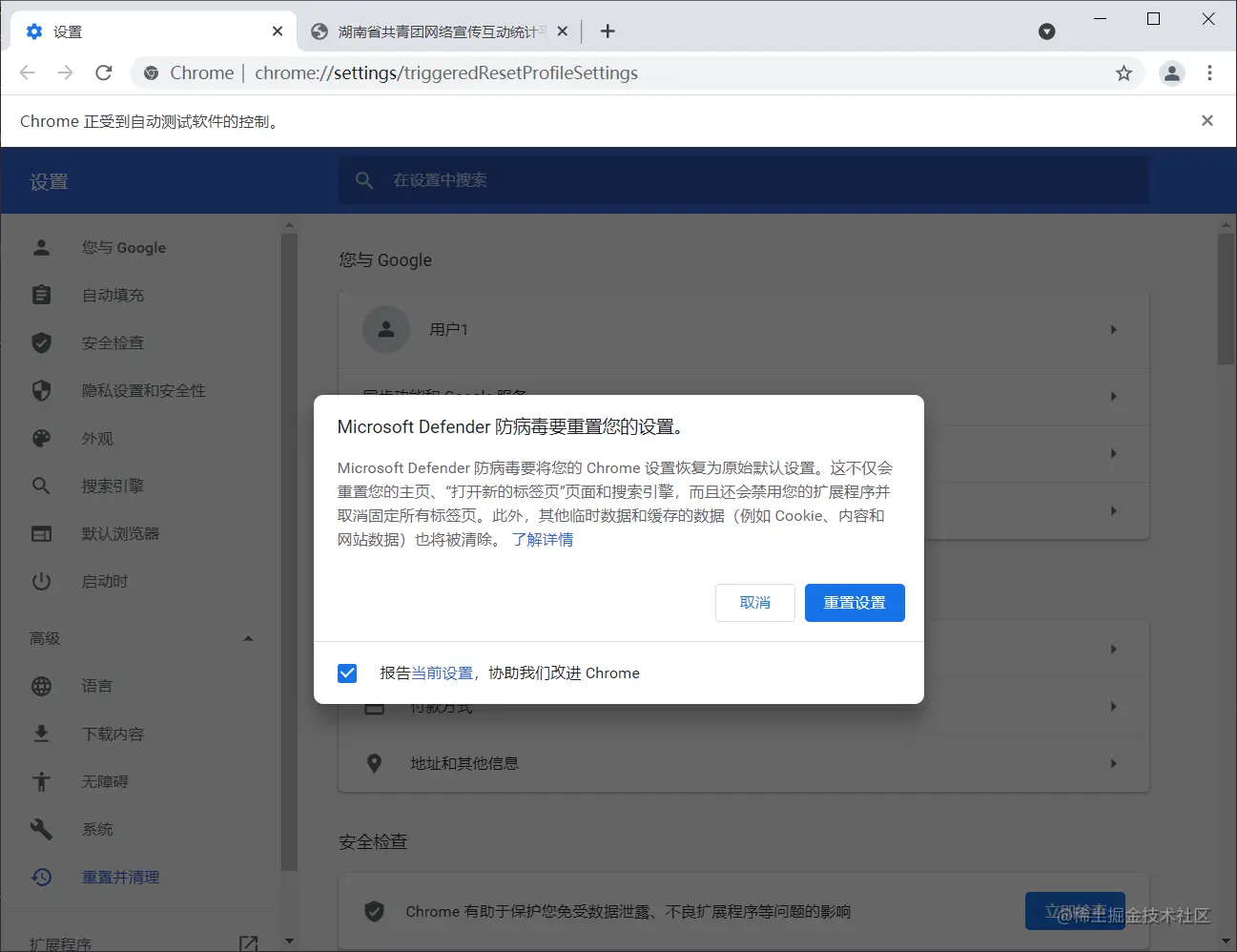Expand the 地址和其他信息 row
This screenshot has width=1237, height=952.
tap(1113, 763)
